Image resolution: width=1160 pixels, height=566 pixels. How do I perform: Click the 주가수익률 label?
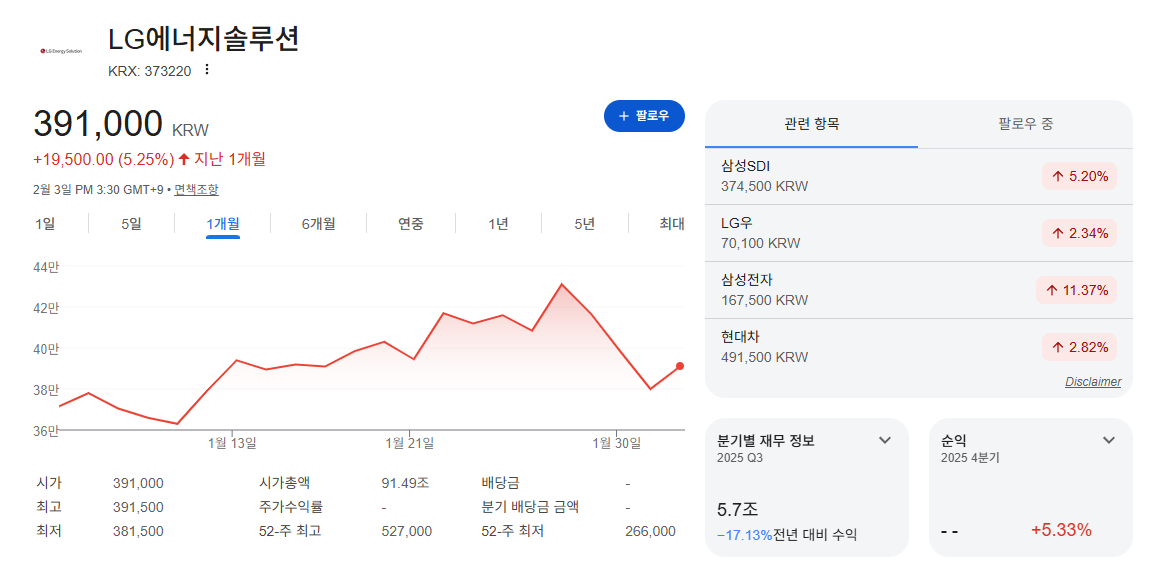click(x=291, y=508)
